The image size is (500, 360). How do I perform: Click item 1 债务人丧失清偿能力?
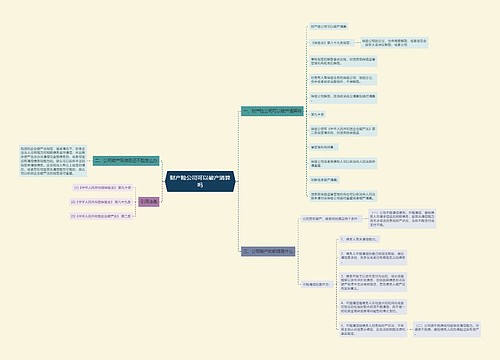click(359, 239)
